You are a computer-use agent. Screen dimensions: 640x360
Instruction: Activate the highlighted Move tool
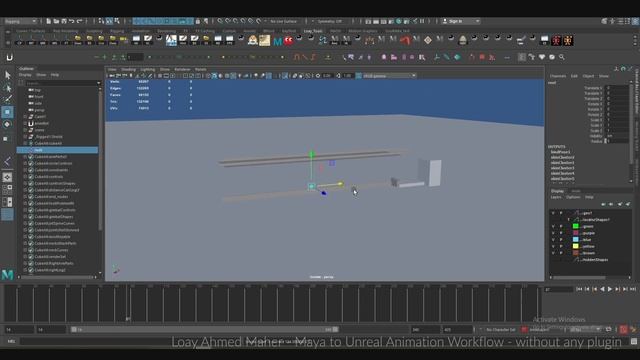click(x=7, y=112)
